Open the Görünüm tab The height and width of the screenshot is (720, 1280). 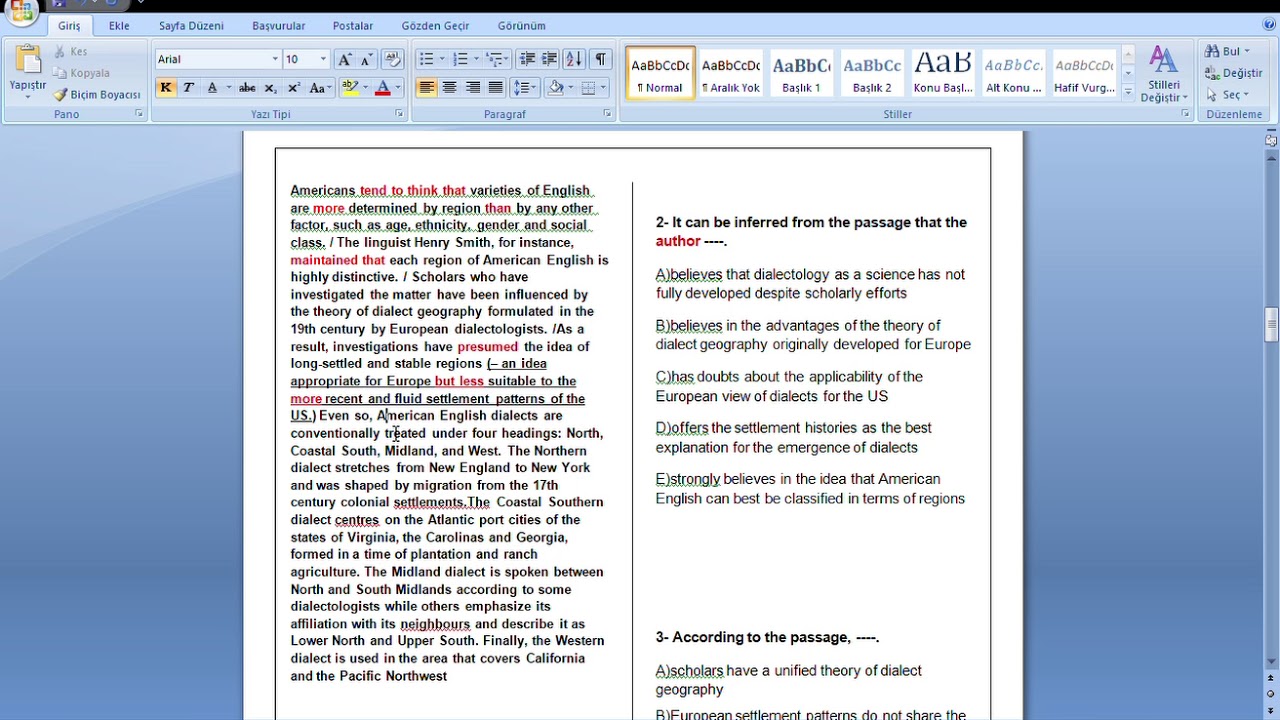[521, 26]
